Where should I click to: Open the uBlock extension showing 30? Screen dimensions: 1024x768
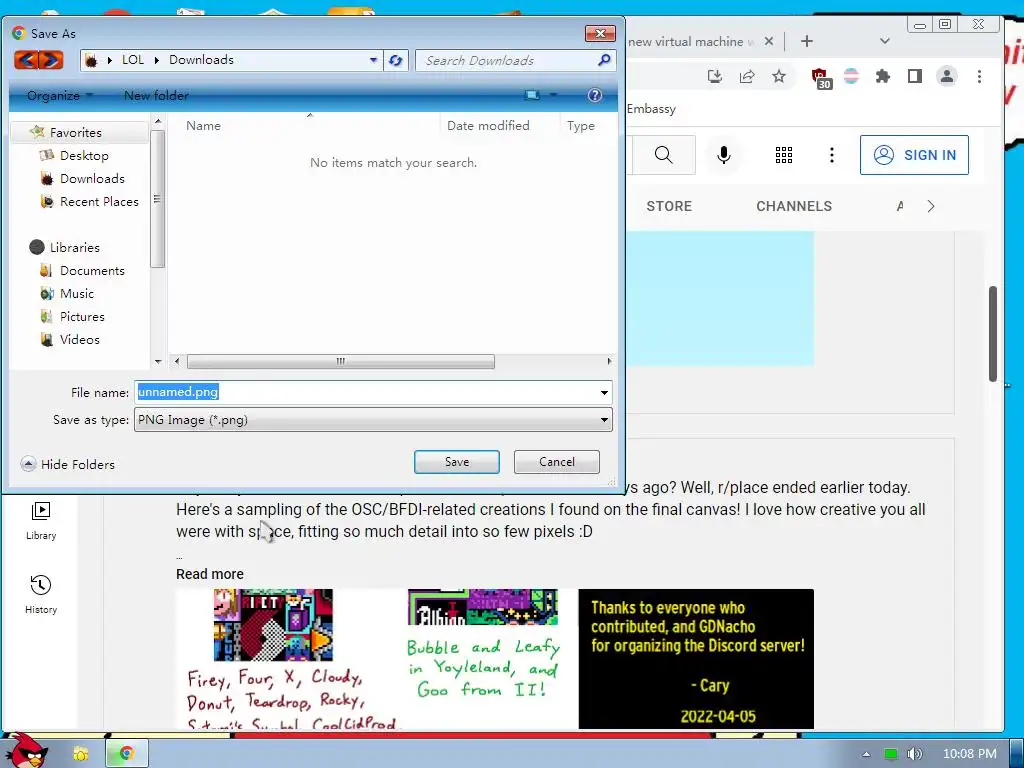click(x=821, y=78)
